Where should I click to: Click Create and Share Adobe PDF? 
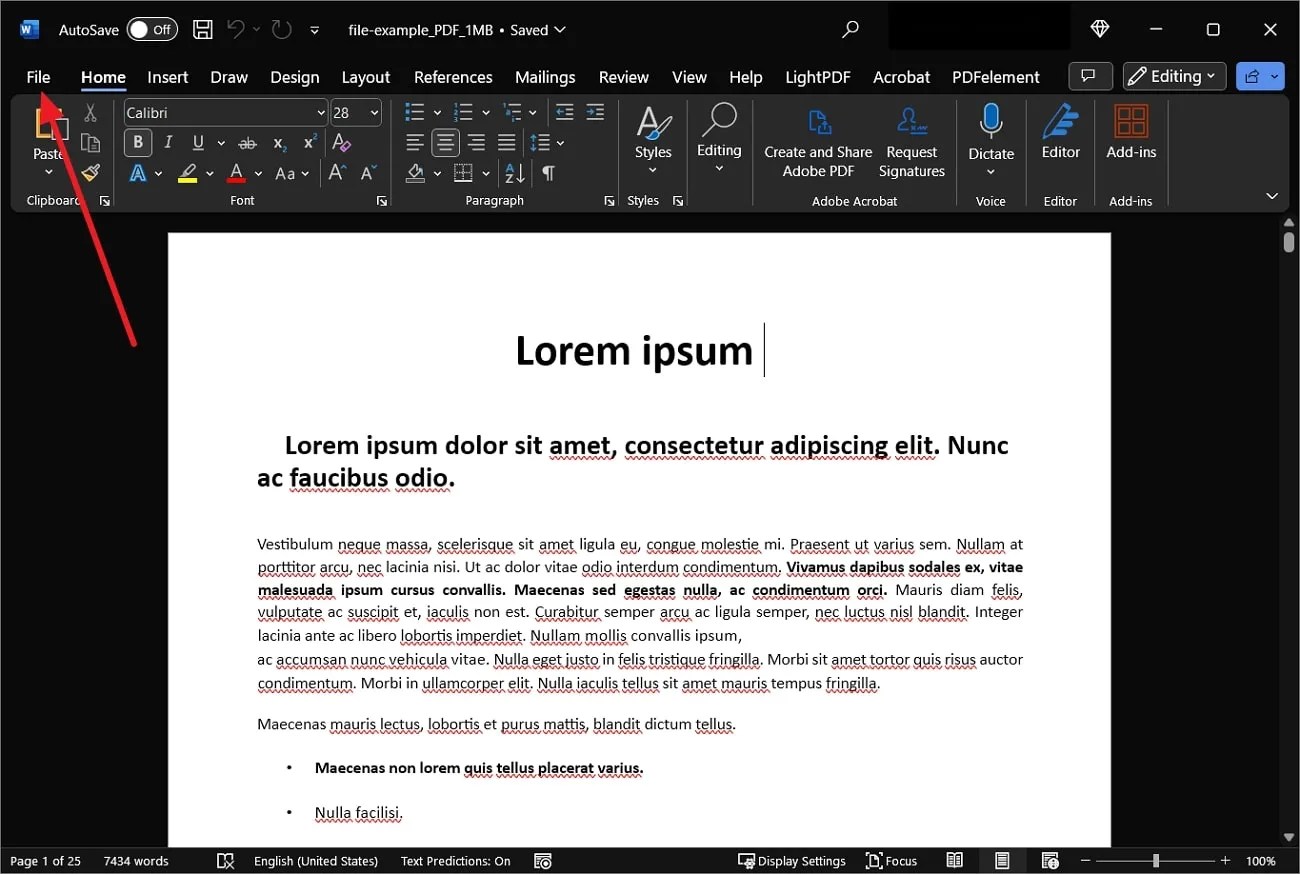pyautogui.click(x=818, y=140)
